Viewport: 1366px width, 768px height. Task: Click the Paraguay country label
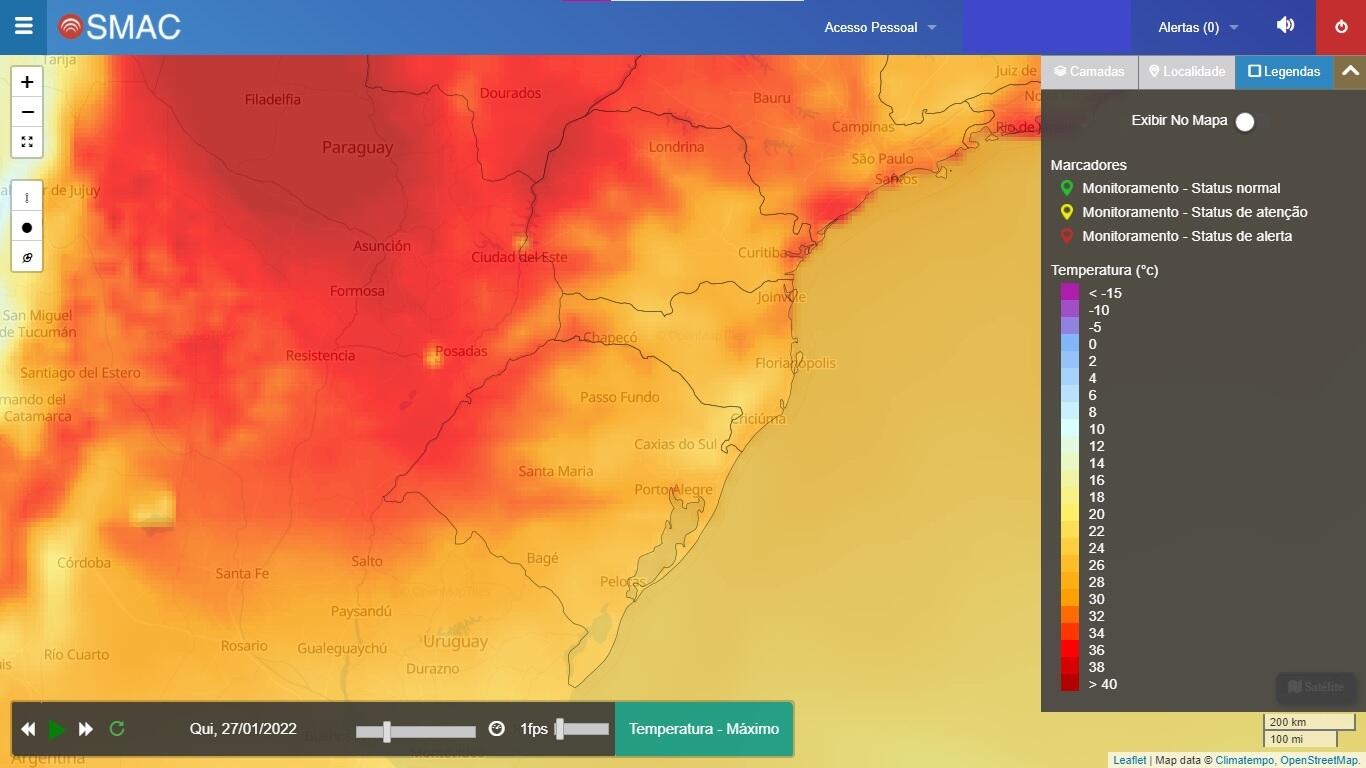coord(357,147)
